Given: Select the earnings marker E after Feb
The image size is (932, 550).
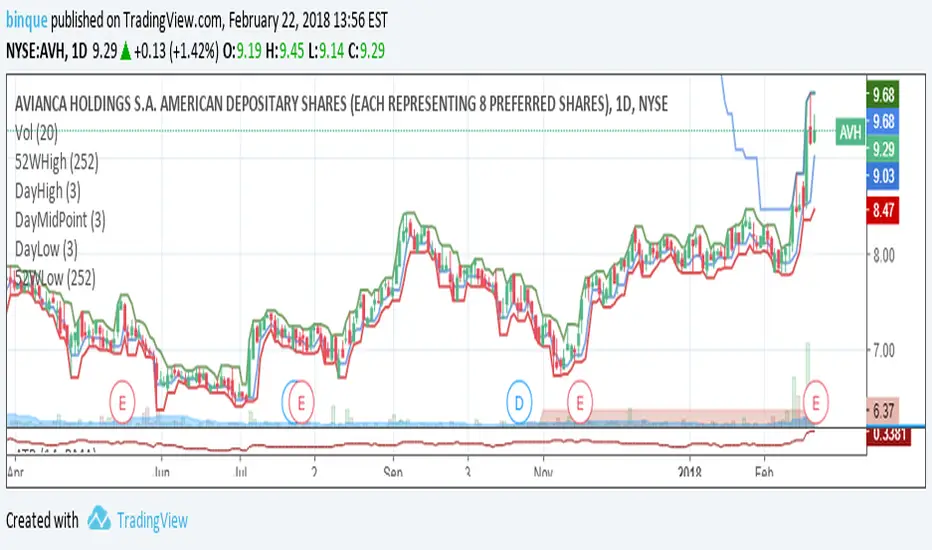Looking at the screenshot, I should tap(816, 404).
